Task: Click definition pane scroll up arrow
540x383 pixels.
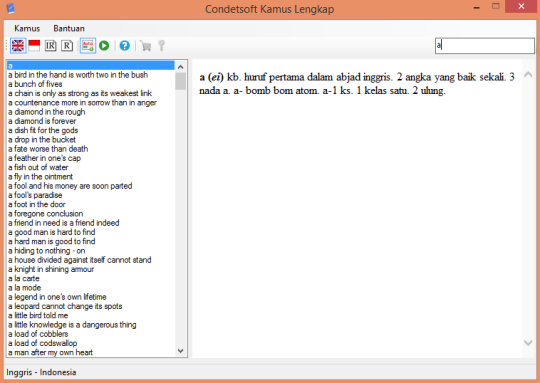Action: pos(528,74)
